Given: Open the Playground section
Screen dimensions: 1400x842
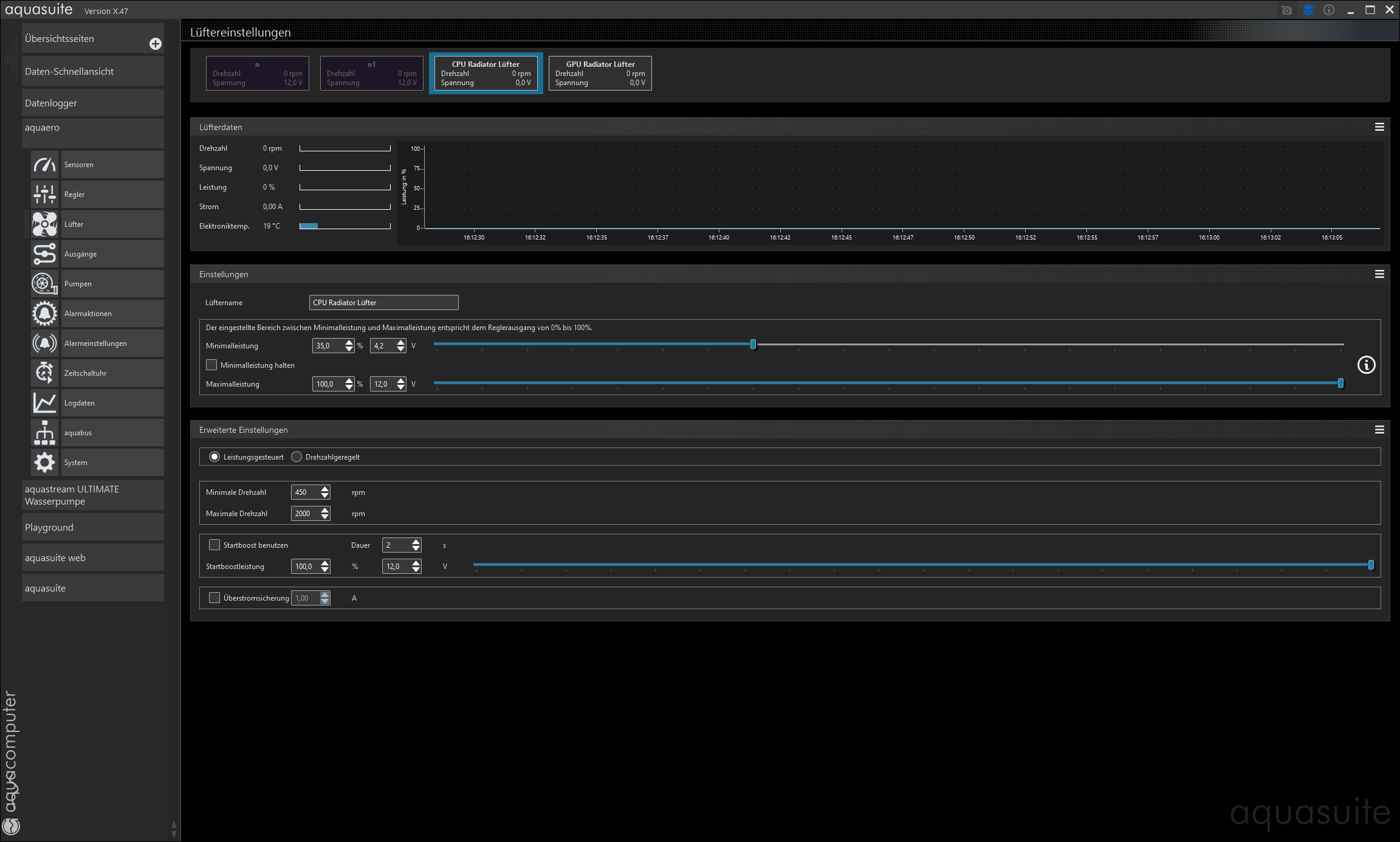Looking at the screenshot, I should [x=92, y=527].
